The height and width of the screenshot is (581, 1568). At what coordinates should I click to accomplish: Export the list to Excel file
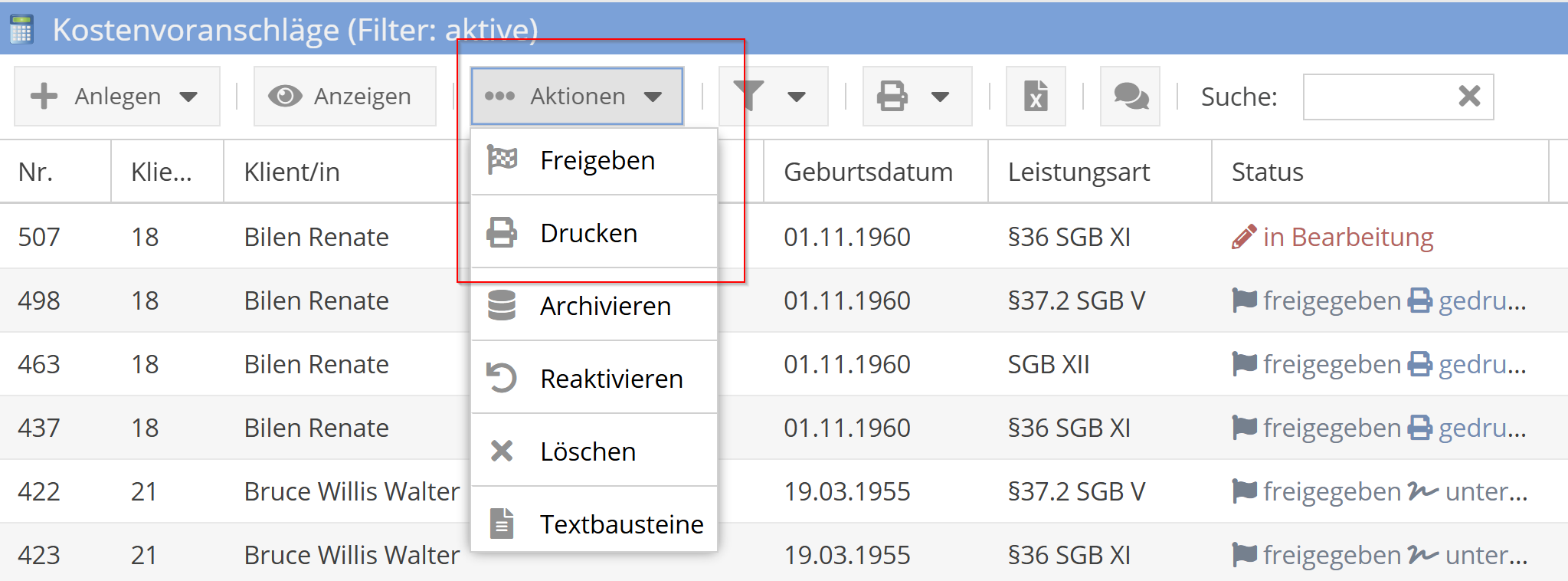click(1036, 96)
